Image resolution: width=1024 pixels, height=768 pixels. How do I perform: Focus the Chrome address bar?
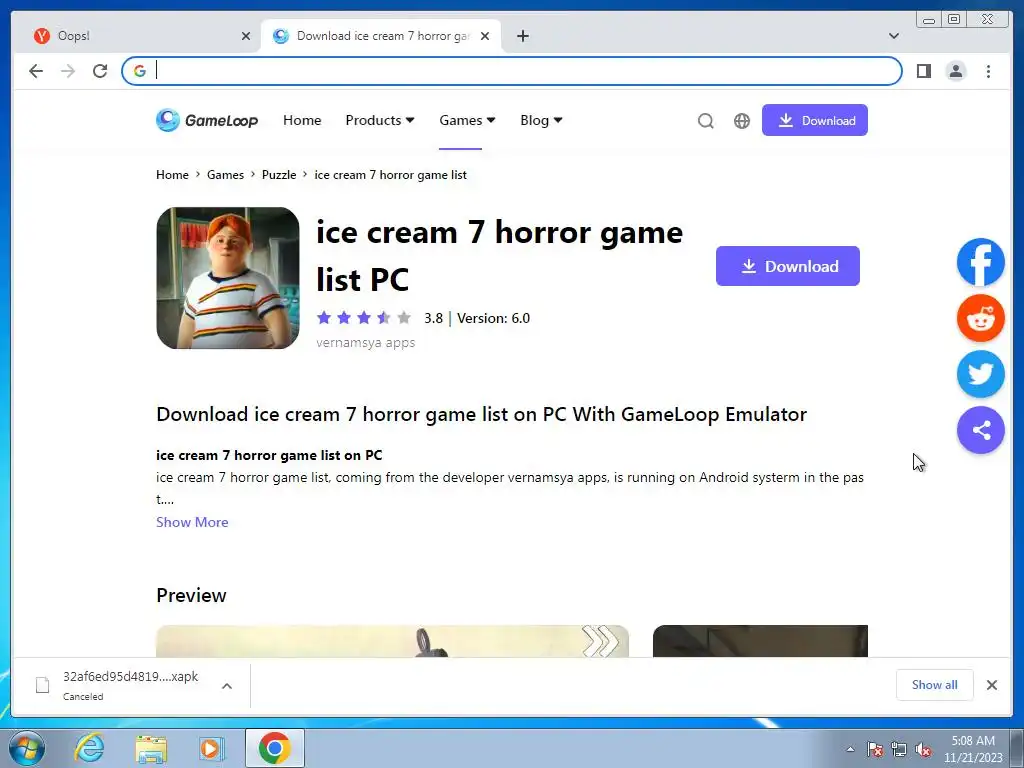(512, 71)
